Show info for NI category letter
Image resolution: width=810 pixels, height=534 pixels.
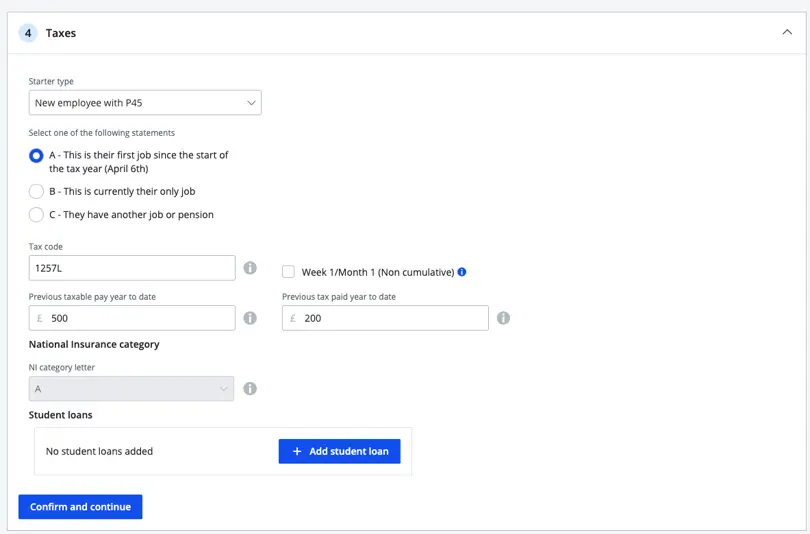(250, 389)
